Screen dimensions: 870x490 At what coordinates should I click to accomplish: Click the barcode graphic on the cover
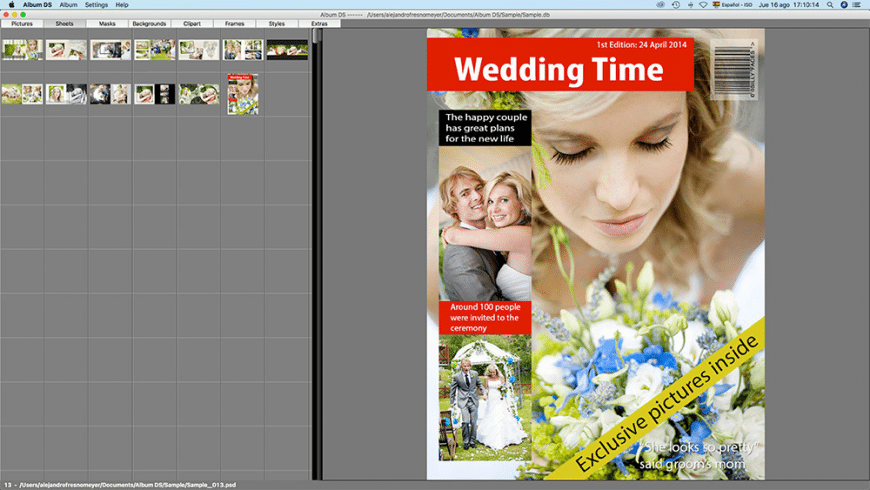pos(735,68)
